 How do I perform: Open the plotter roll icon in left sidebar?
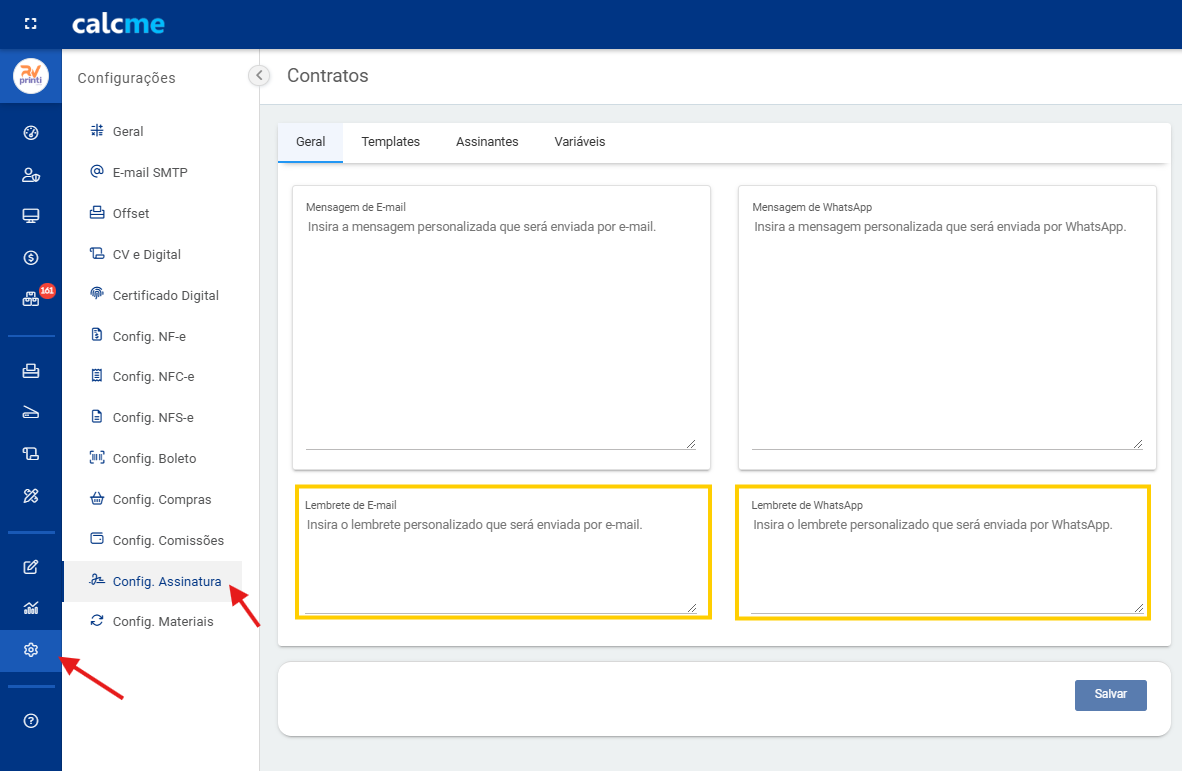pyautogui.click(x=31, y=454)
